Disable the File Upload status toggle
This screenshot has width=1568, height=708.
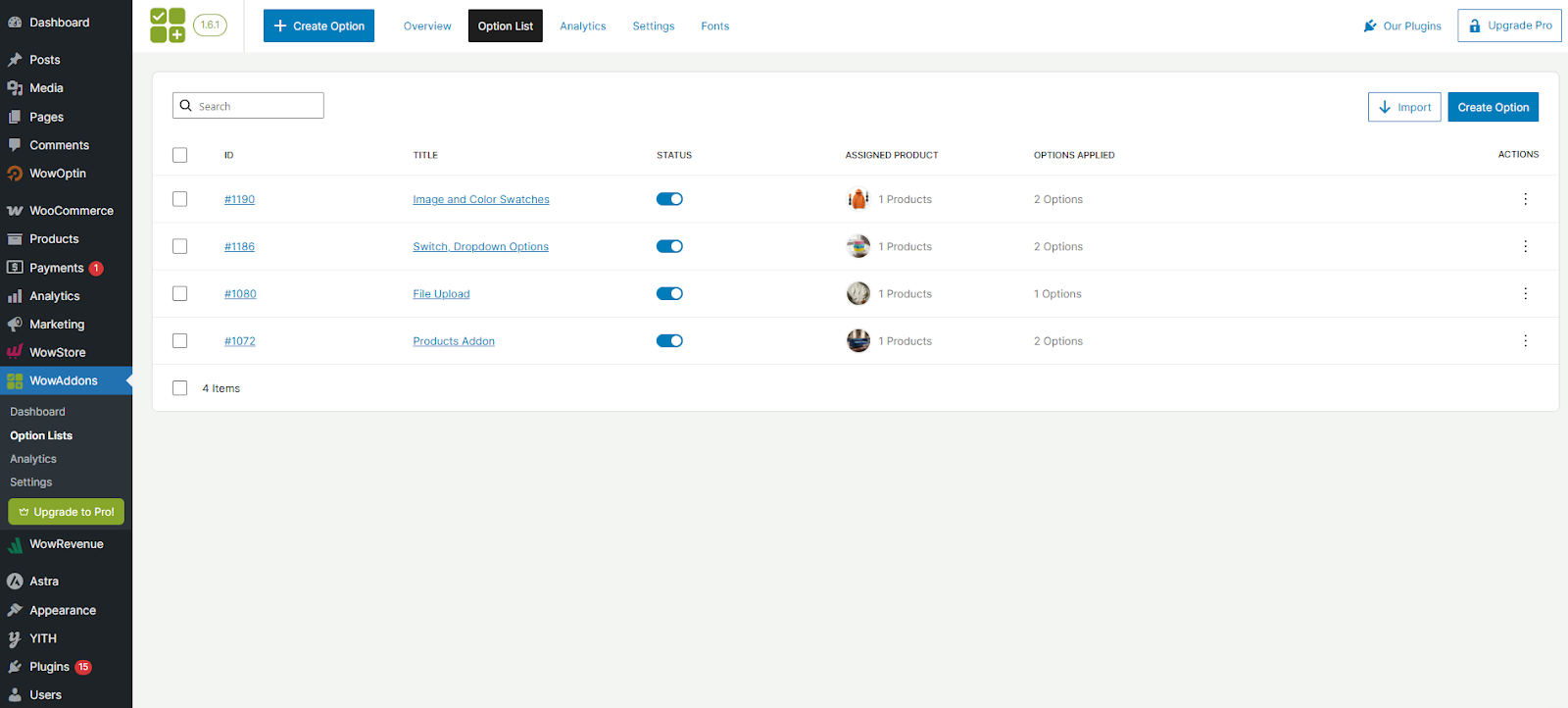tap(669, 293)
